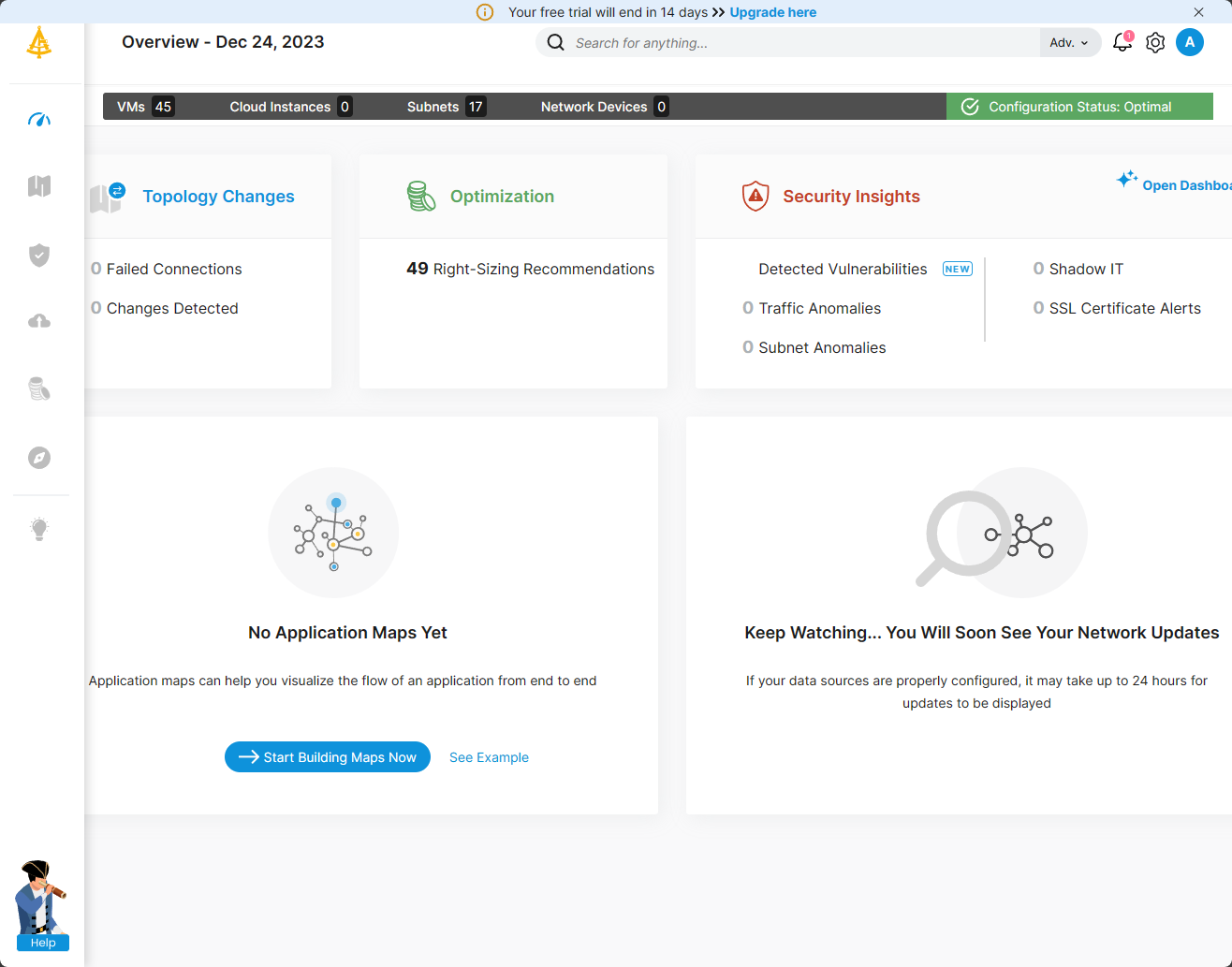This screenshot has height=967, width=1232.
Task: Open the Adv. search dropdown
Action: coord(1069,43)
